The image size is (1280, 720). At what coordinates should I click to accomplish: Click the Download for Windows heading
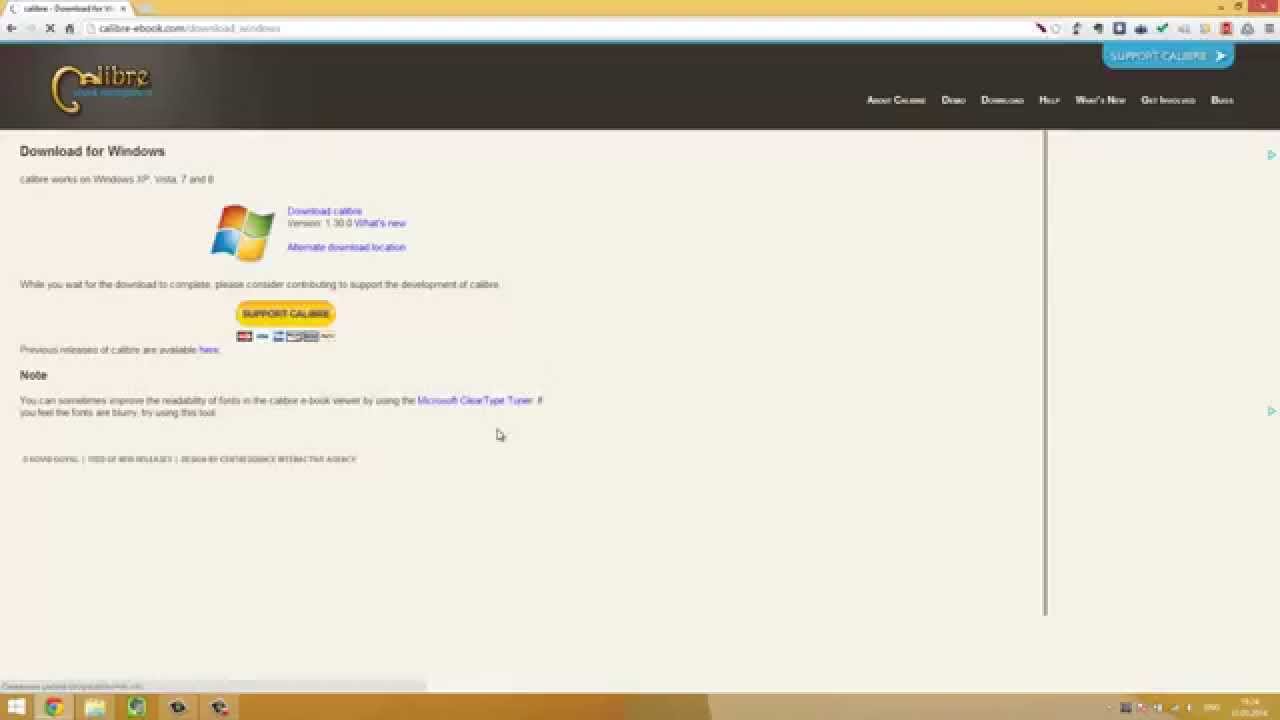(x=92, y=151)
